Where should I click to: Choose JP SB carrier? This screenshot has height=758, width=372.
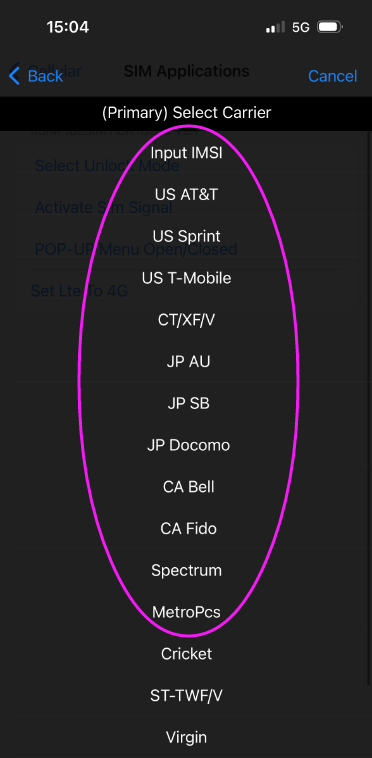point(188,403)
